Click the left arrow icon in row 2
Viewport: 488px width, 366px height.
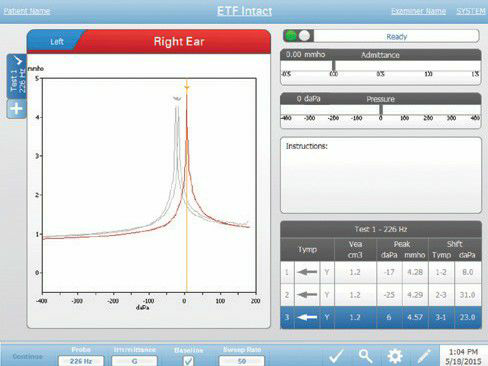tap(307, 295)
